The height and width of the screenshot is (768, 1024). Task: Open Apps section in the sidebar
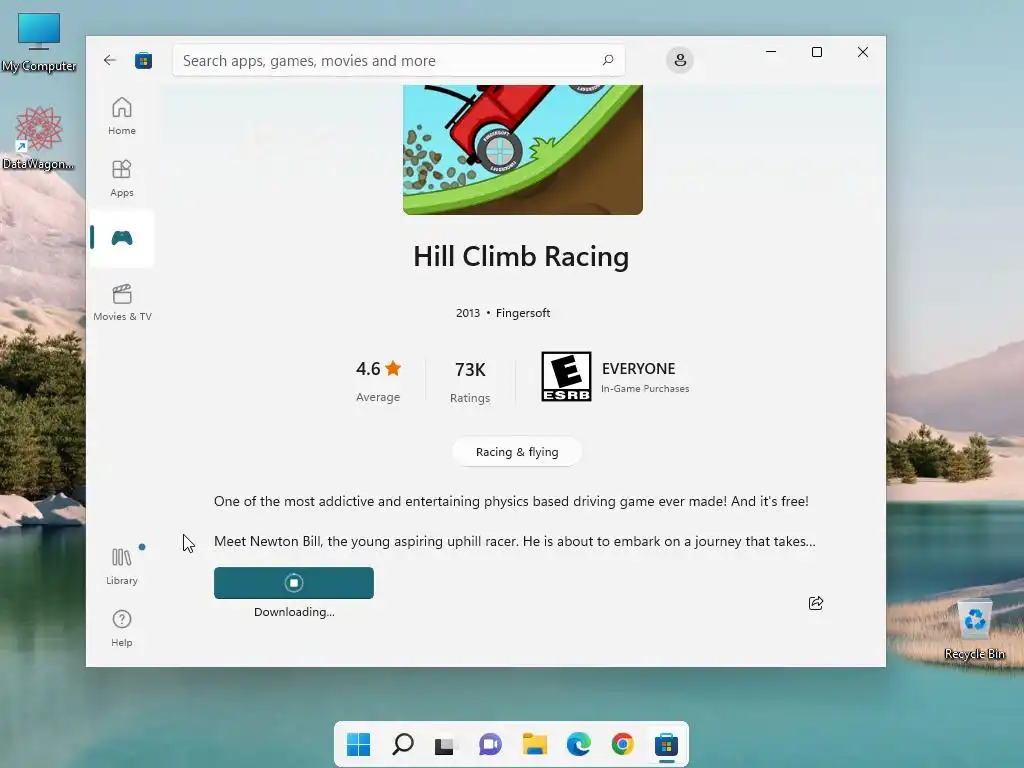coord(122,178)
